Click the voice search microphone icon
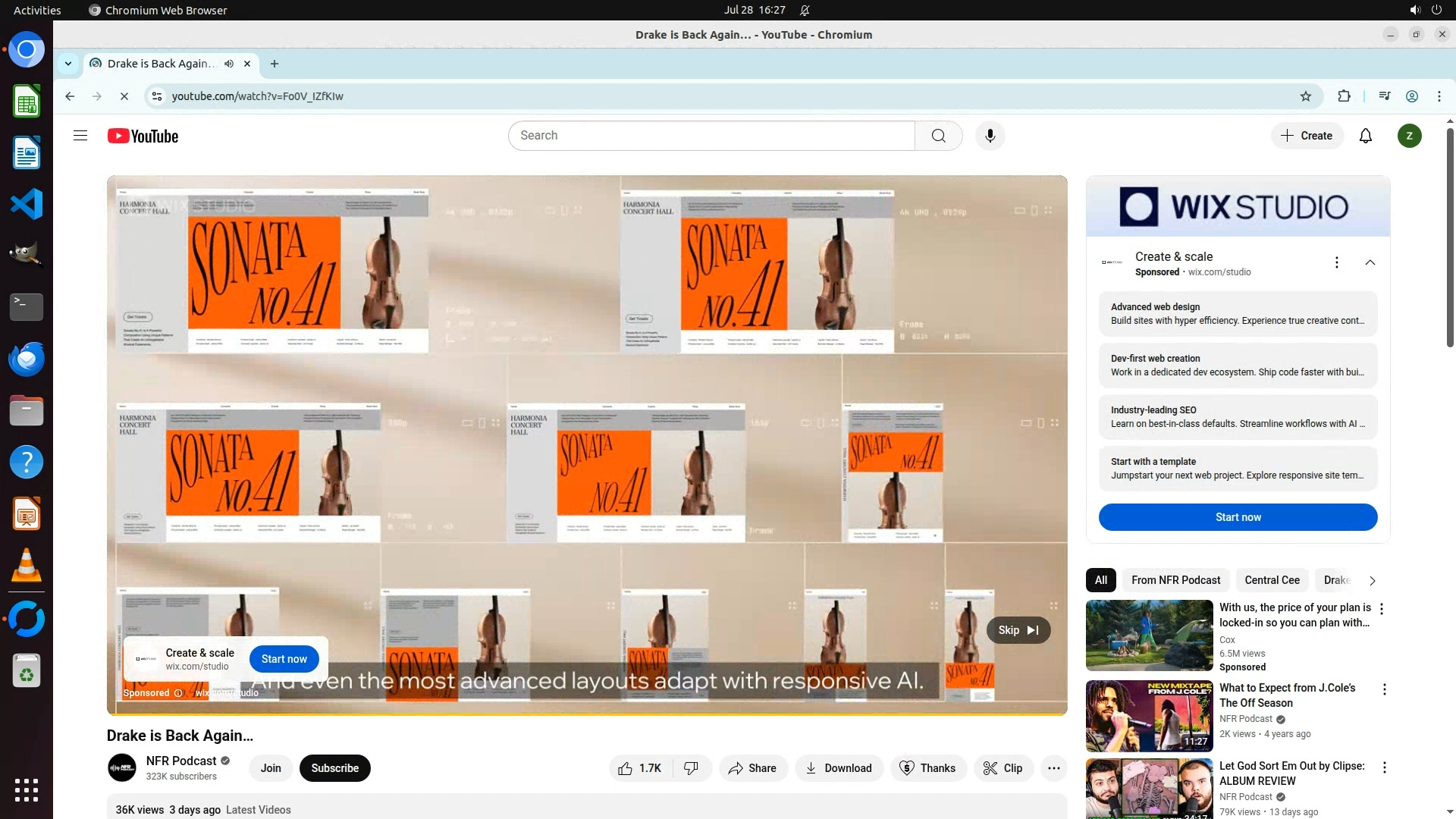The height and width of the screenshot is (819, 1456). click(x=990, y=136)
